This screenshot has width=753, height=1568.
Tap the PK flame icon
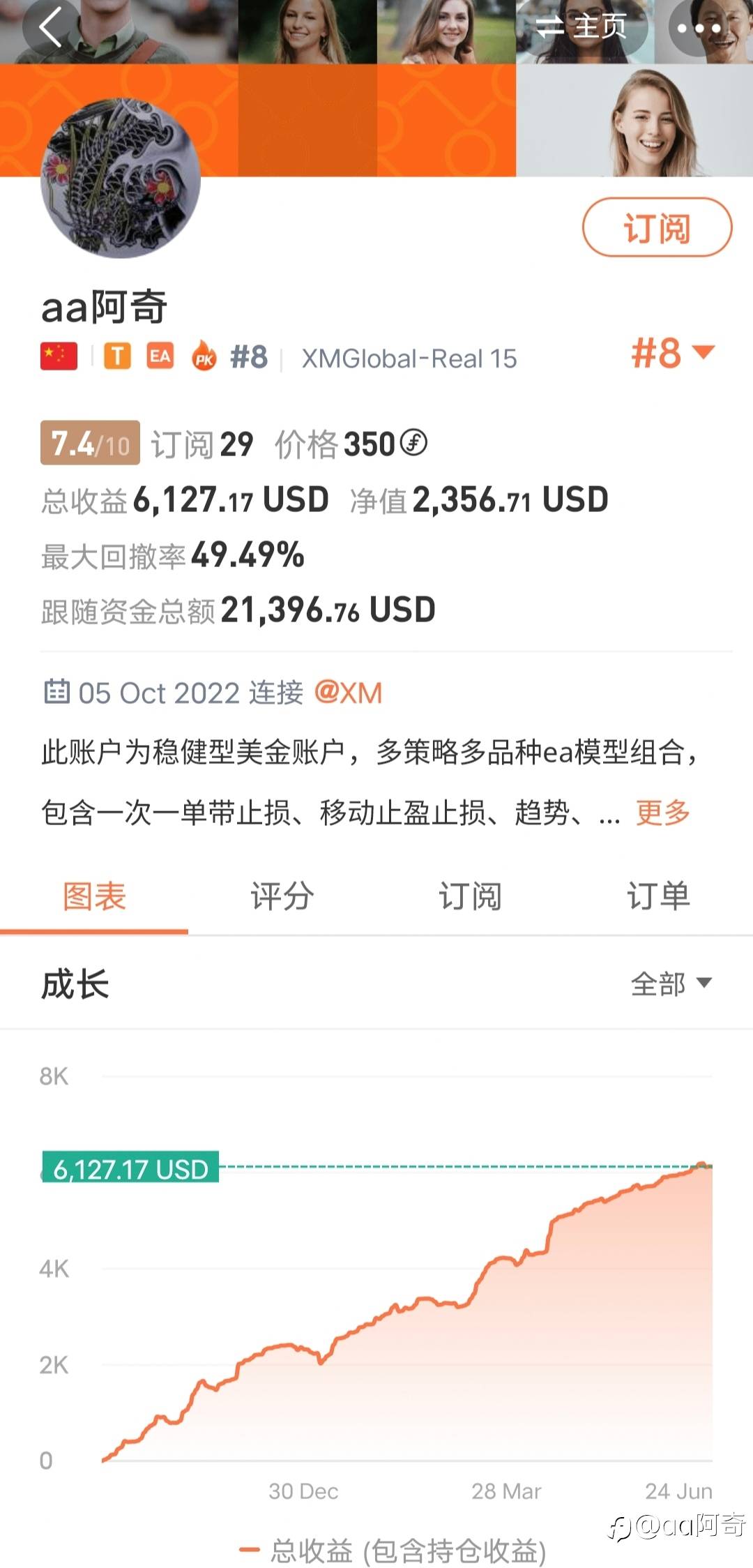click(x=204, y=356)
